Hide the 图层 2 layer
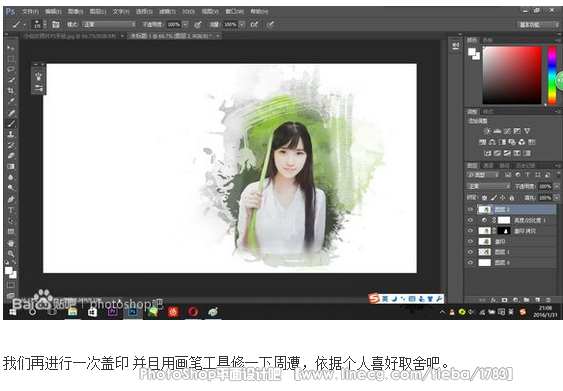This screenshot has height=391, width=563. 470,209
